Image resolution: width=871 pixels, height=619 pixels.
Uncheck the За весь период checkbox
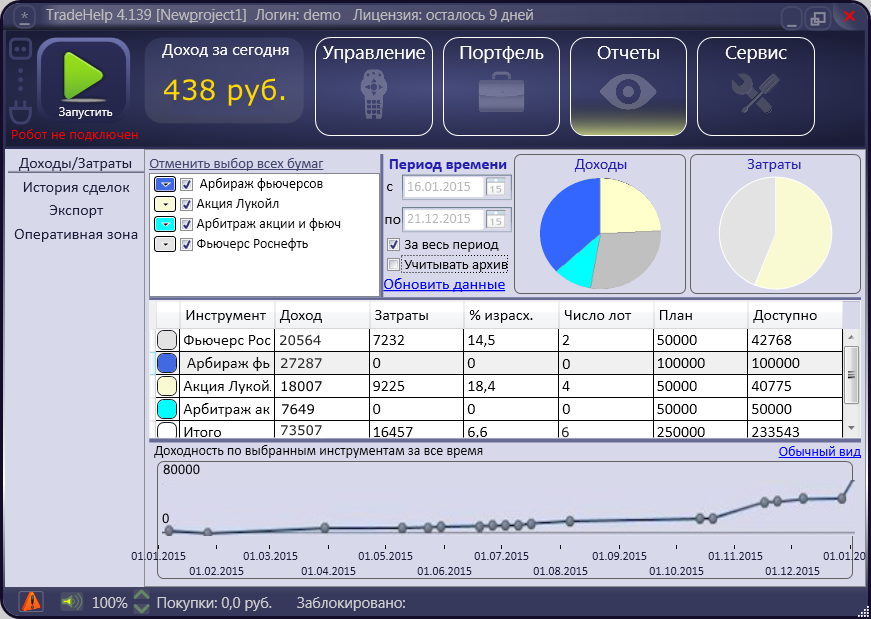(394, 245)
